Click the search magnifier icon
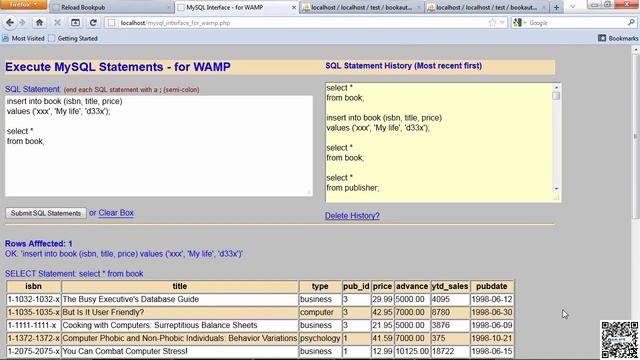Screen dimensions: 640x360 [x=631, y=23]
